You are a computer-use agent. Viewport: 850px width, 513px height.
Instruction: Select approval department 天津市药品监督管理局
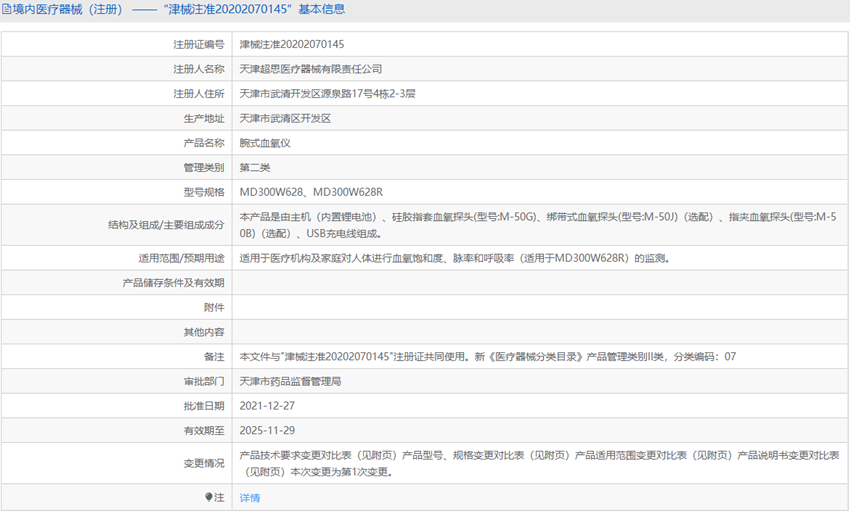click(x=290, y=381)
